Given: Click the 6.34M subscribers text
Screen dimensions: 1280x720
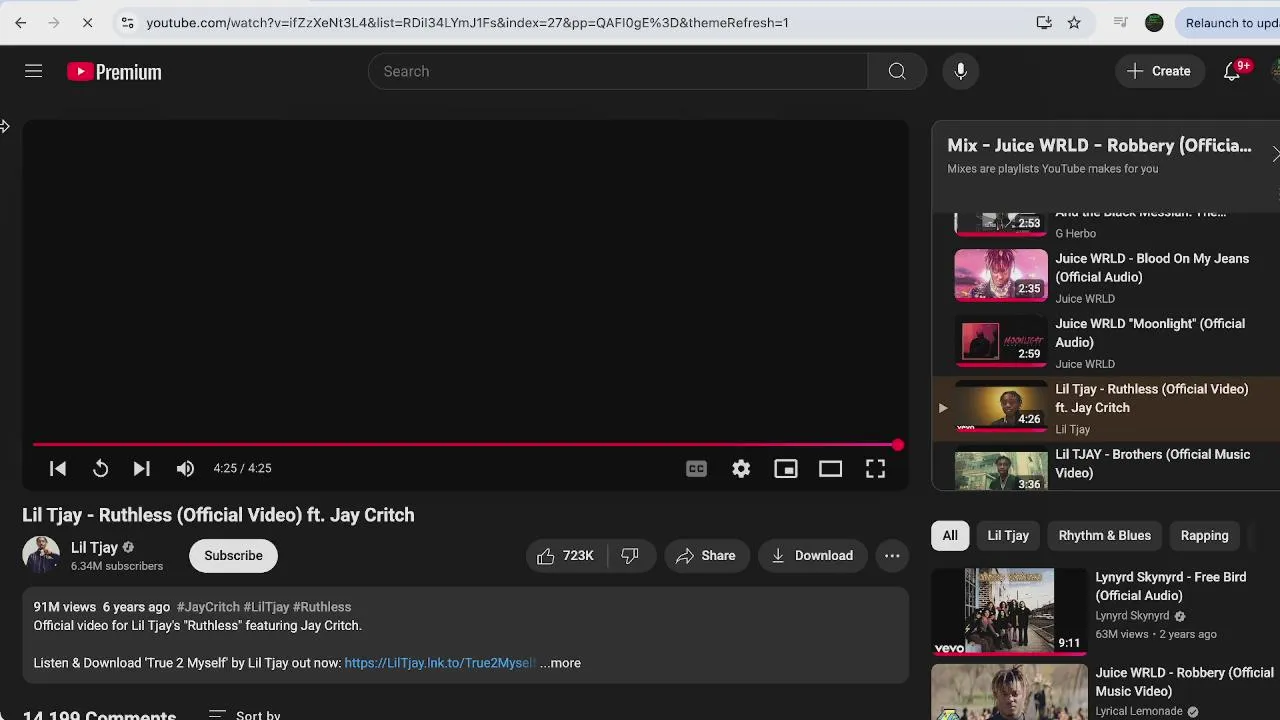Looking at the screenshot, I should pyautogui.click(x=117, y=566).
